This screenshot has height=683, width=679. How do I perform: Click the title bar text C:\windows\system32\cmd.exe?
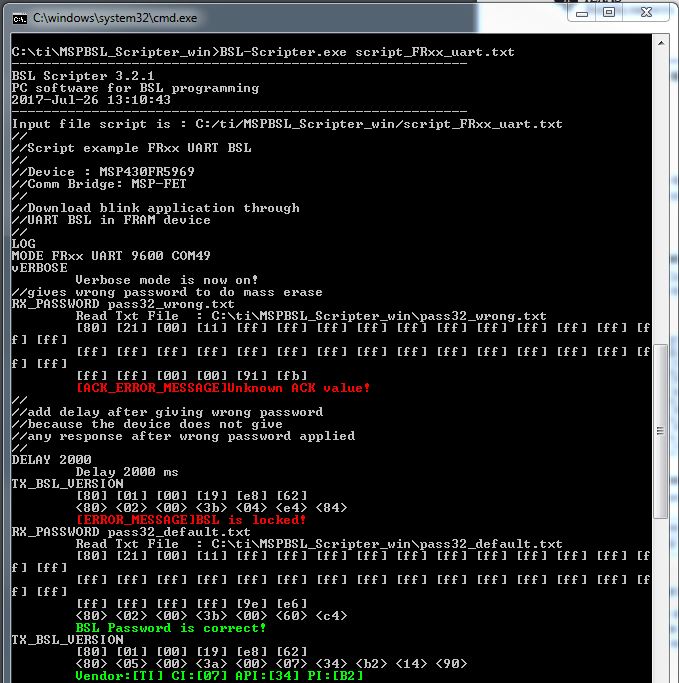click(115, 18)
